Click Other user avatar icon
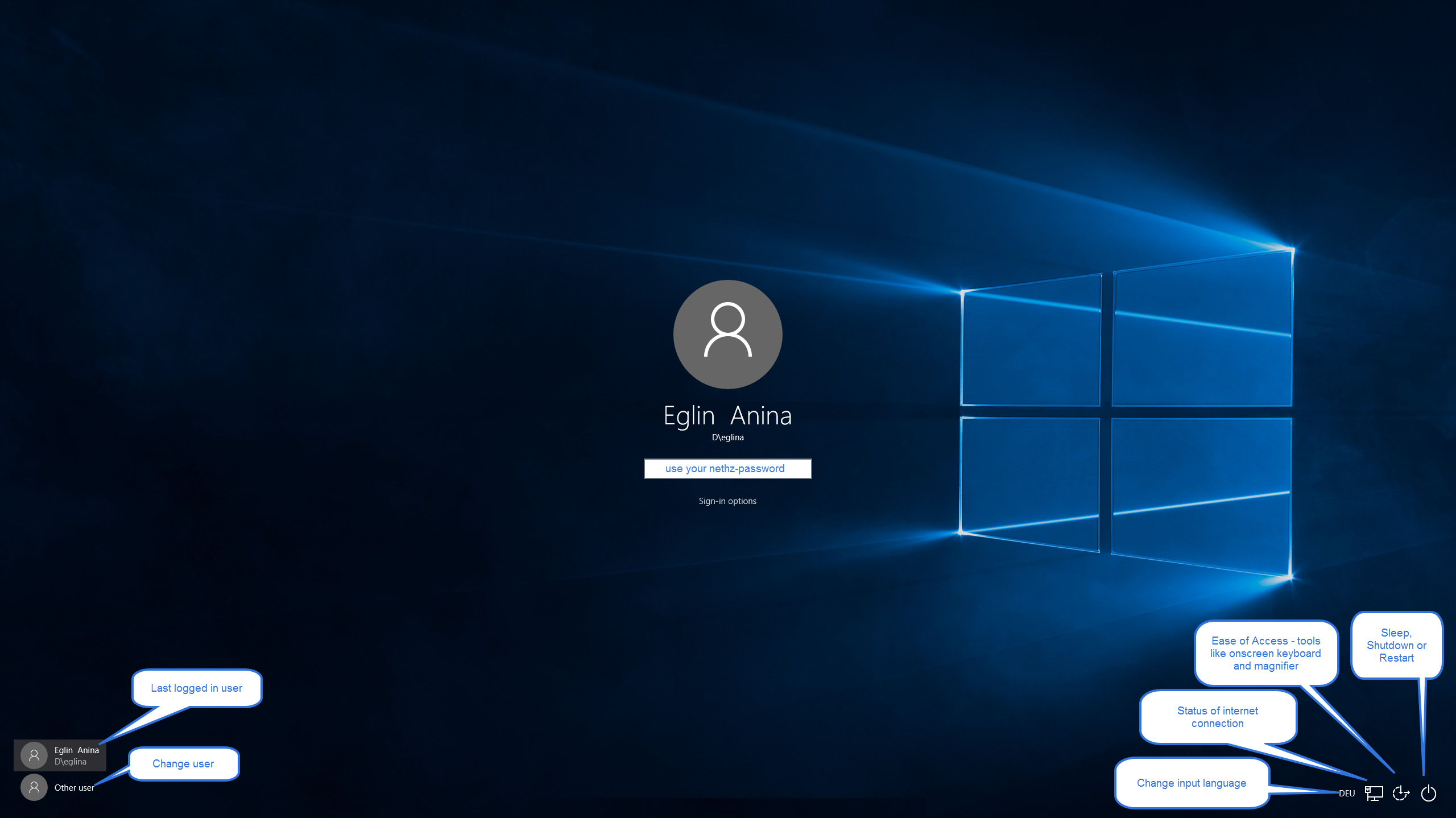The image size is (1456, 818). coord(34,787)
